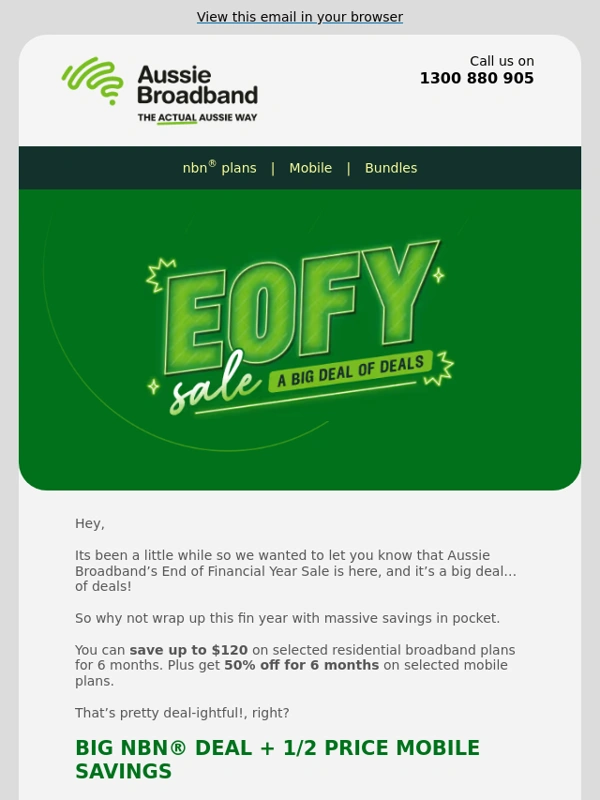Go to the "Bundles" navigation item
This screenshot has height=800, width=600.
[x=391, y=168]
